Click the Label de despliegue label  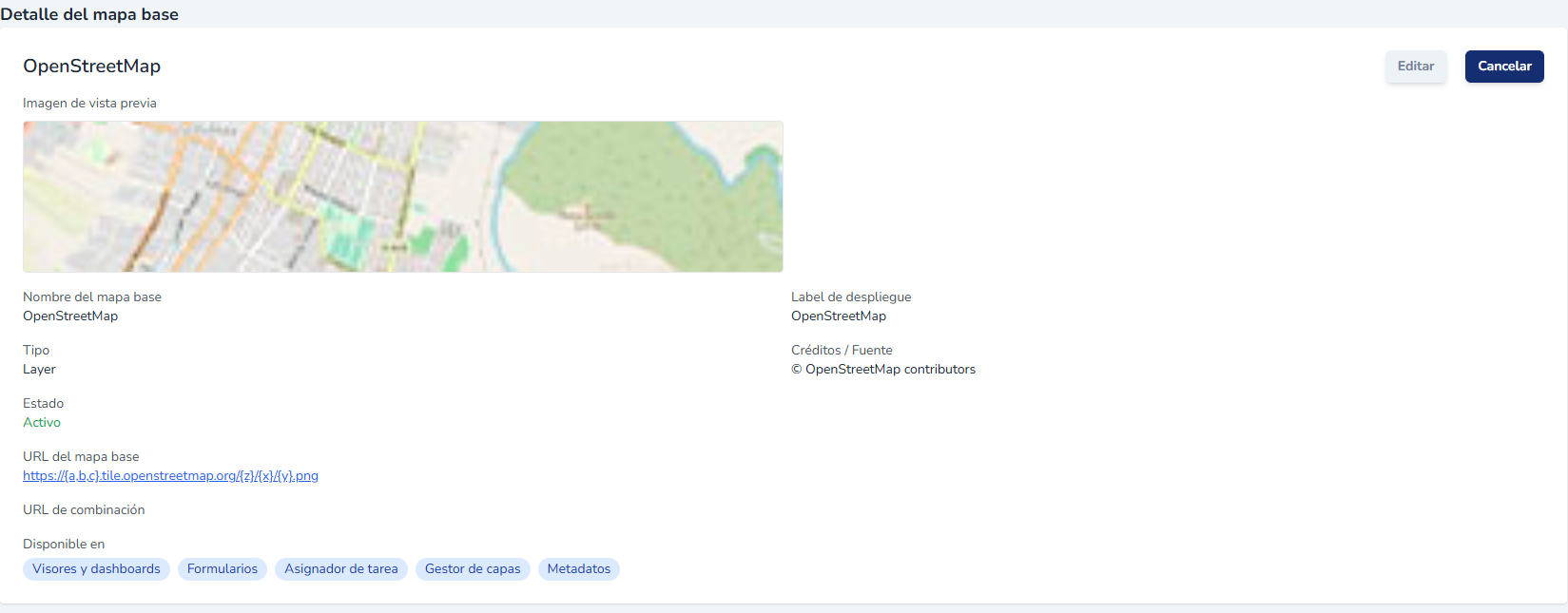(851, 297)
